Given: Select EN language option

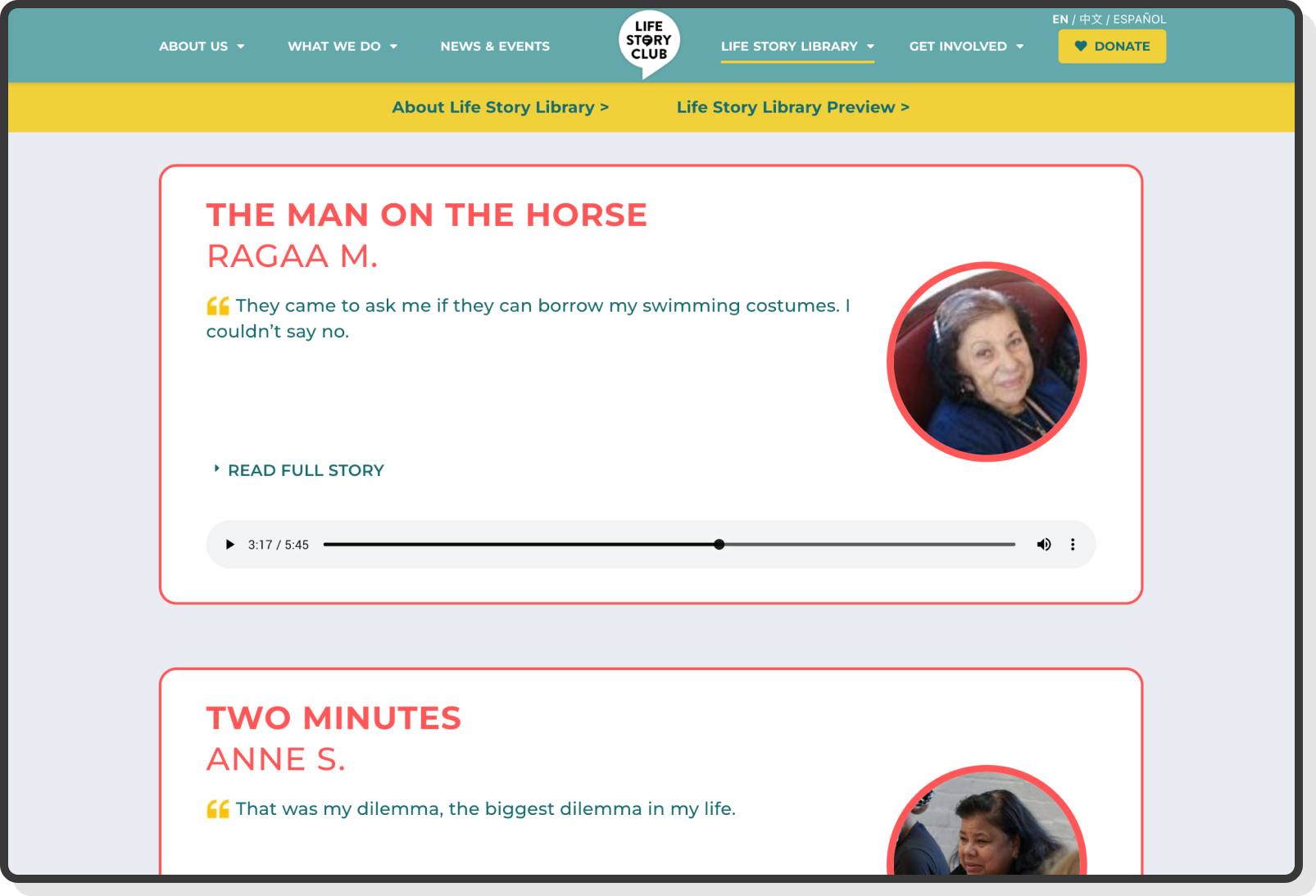Looking at the screenshot, I should click(1060, 19).
